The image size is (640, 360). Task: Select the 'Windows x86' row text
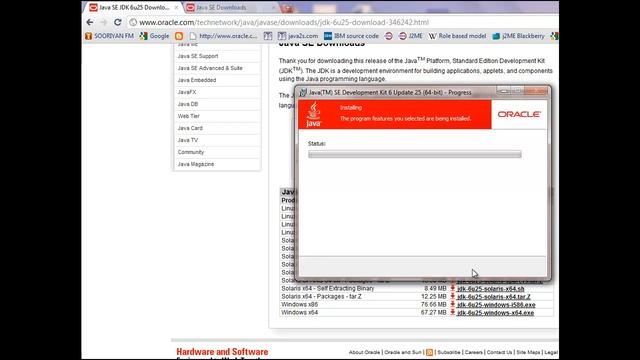(300, 304)
